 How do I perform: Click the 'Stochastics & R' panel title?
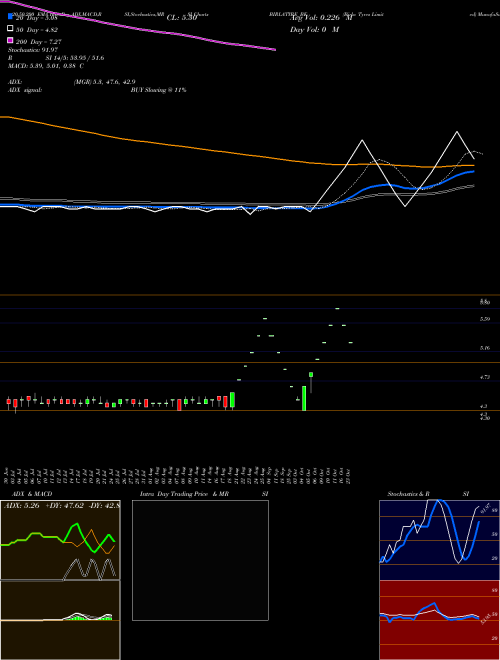tap(408, 494)
